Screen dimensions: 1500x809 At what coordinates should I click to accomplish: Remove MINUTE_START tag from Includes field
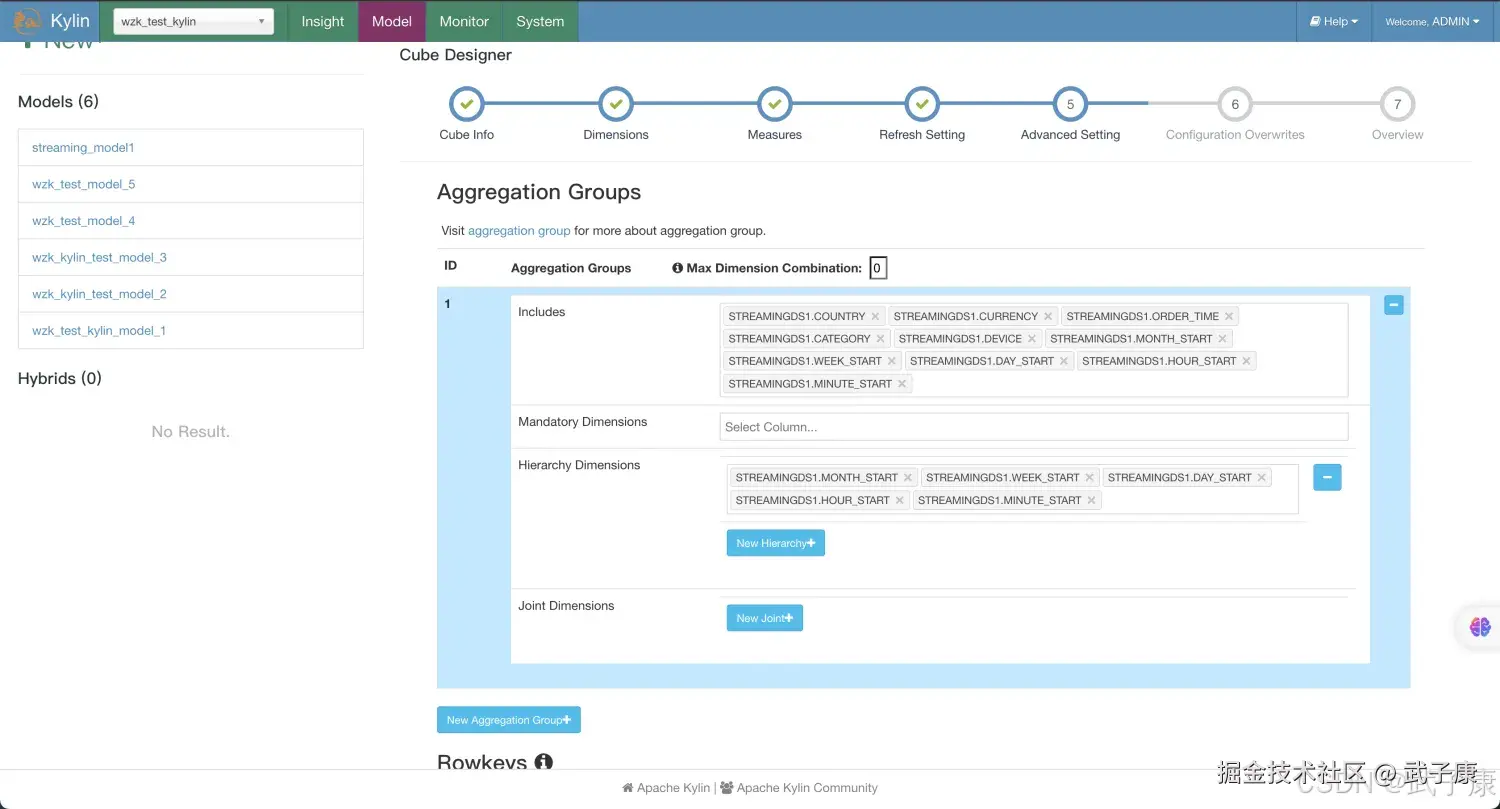coord(902,384)
